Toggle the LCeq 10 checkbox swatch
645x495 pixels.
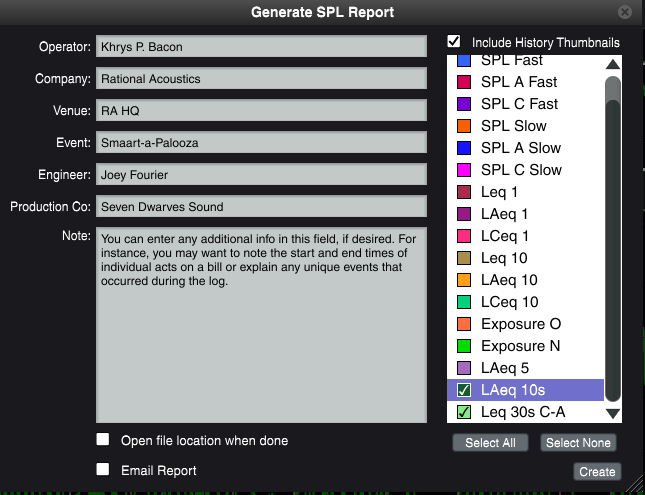click(464, 302)
